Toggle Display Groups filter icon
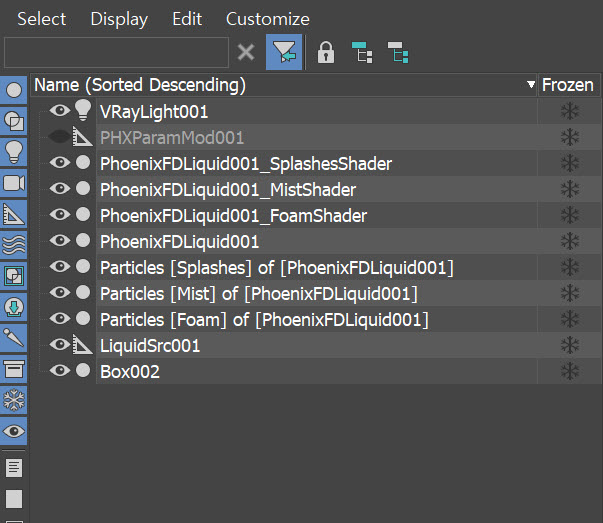Screen dimensions: 603x523 coord(14,276)
